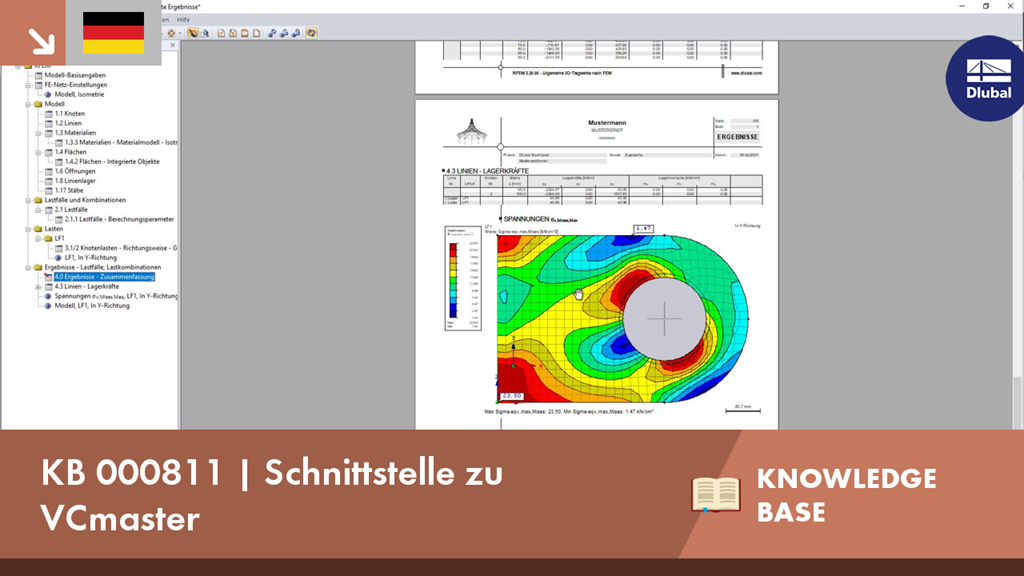The image size is (1024, 576).
Task: Click the restore-down window button
Action: (986, 6)
